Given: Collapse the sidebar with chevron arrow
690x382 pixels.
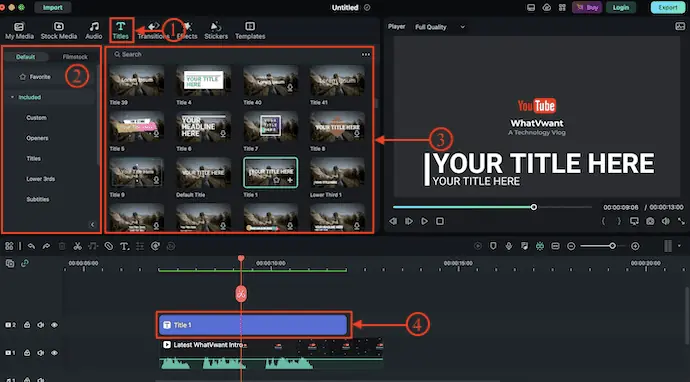Looking at the screenshot, I should pos(92,224).
